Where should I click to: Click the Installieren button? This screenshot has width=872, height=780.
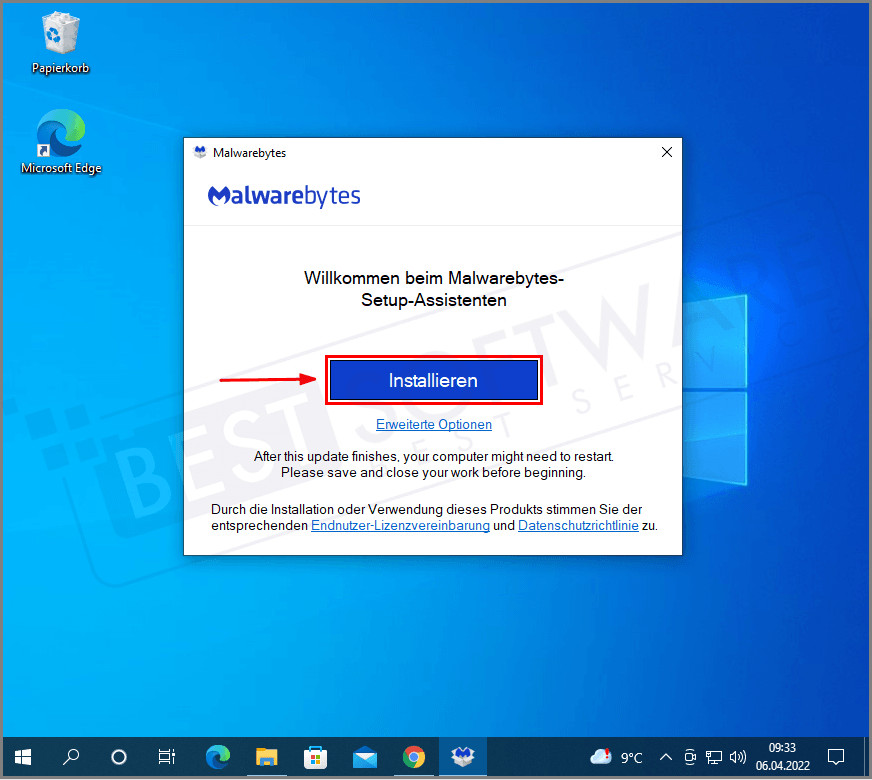[433, 380]
